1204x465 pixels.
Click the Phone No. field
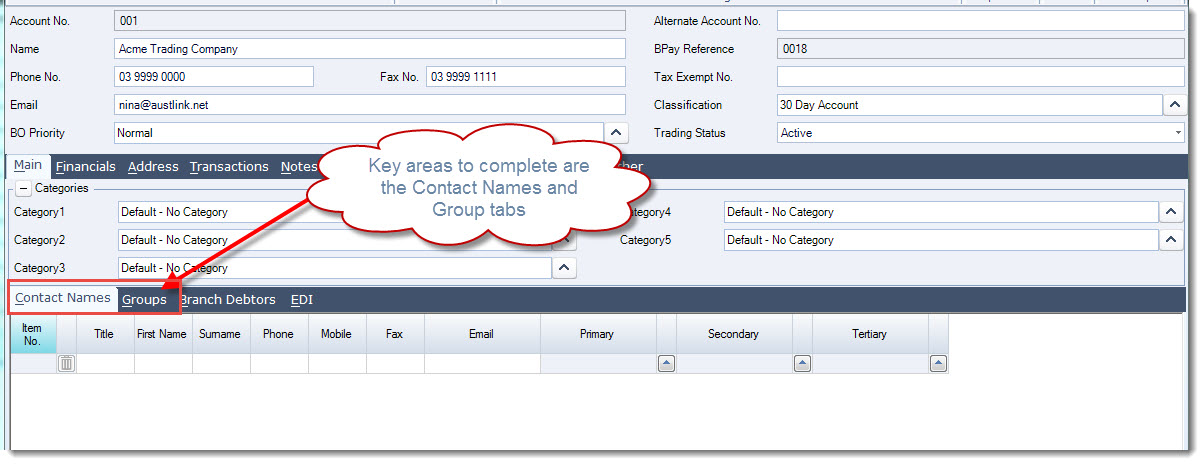[x=214, y=77]
